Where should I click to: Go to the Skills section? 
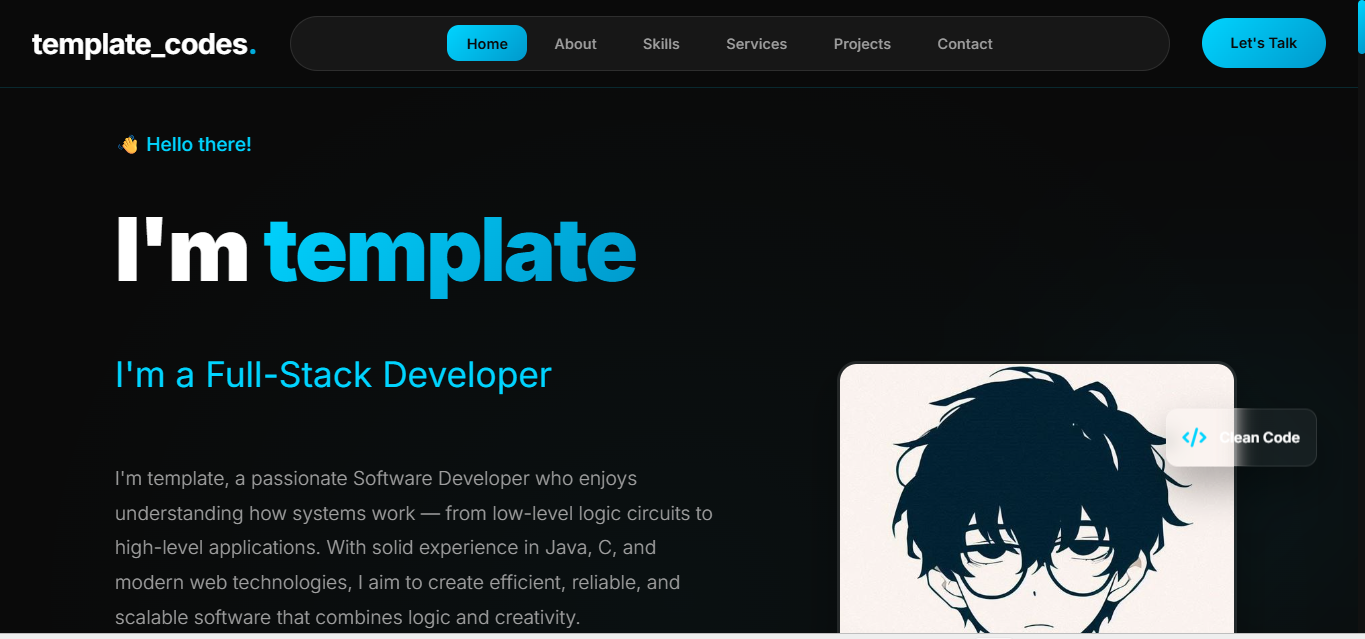[661, 44]
